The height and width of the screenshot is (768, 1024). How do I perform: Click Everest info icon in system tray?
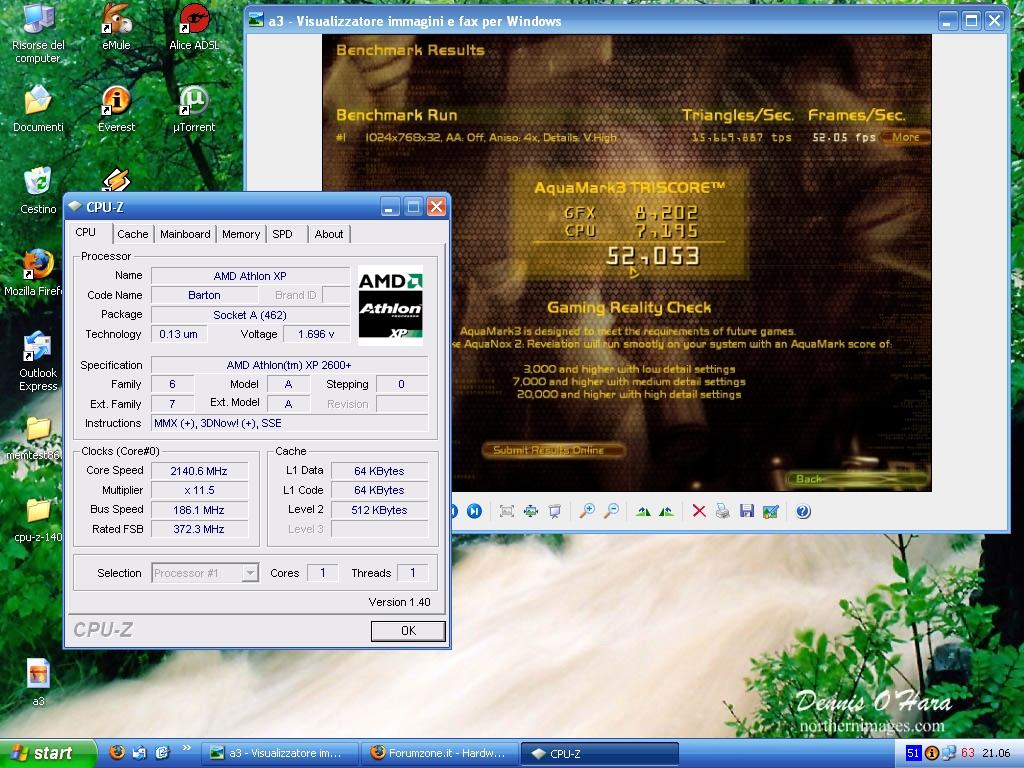(x=932, y=753)
